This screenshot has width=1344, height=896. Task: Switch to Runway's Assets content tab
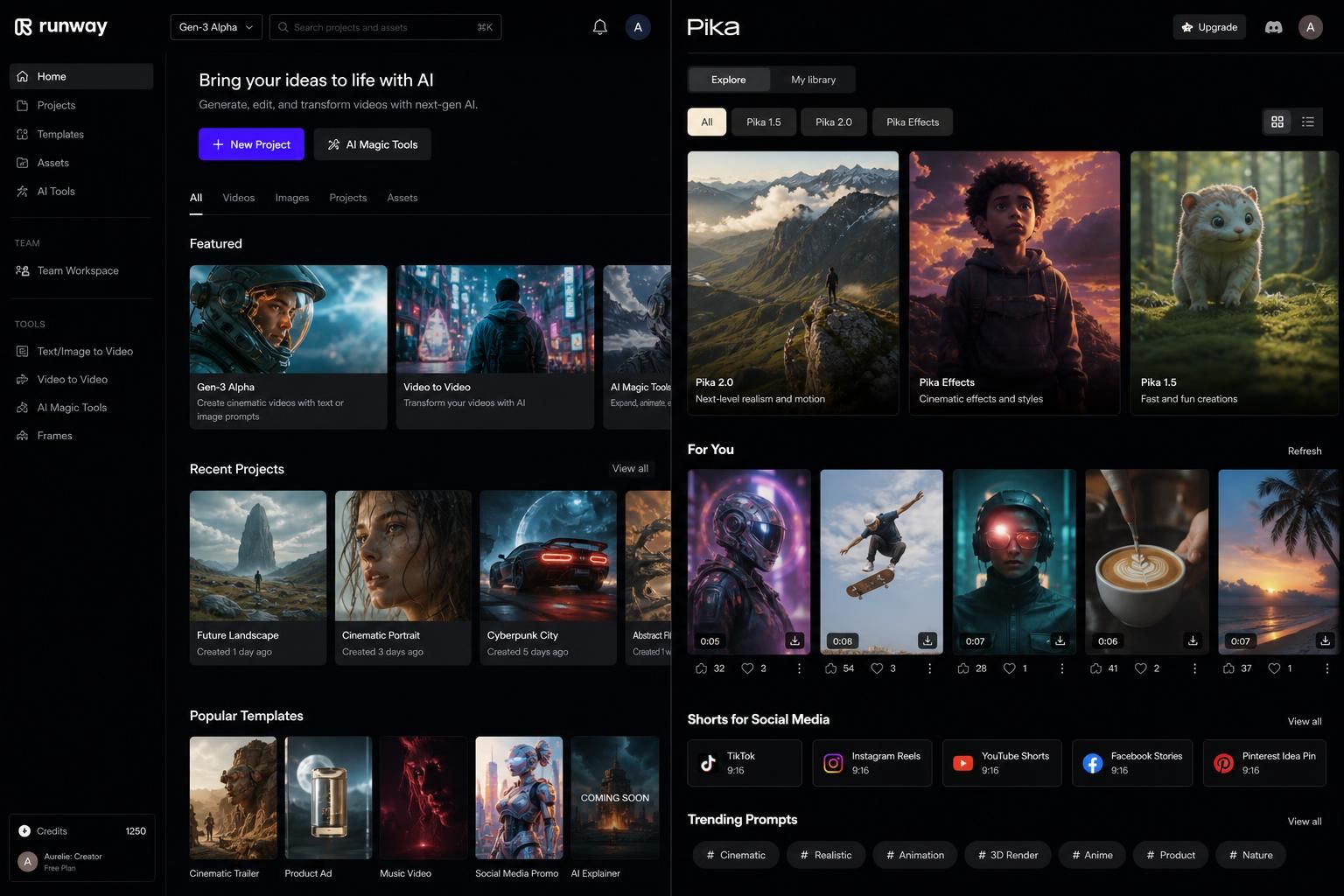(x=402, y=198)
